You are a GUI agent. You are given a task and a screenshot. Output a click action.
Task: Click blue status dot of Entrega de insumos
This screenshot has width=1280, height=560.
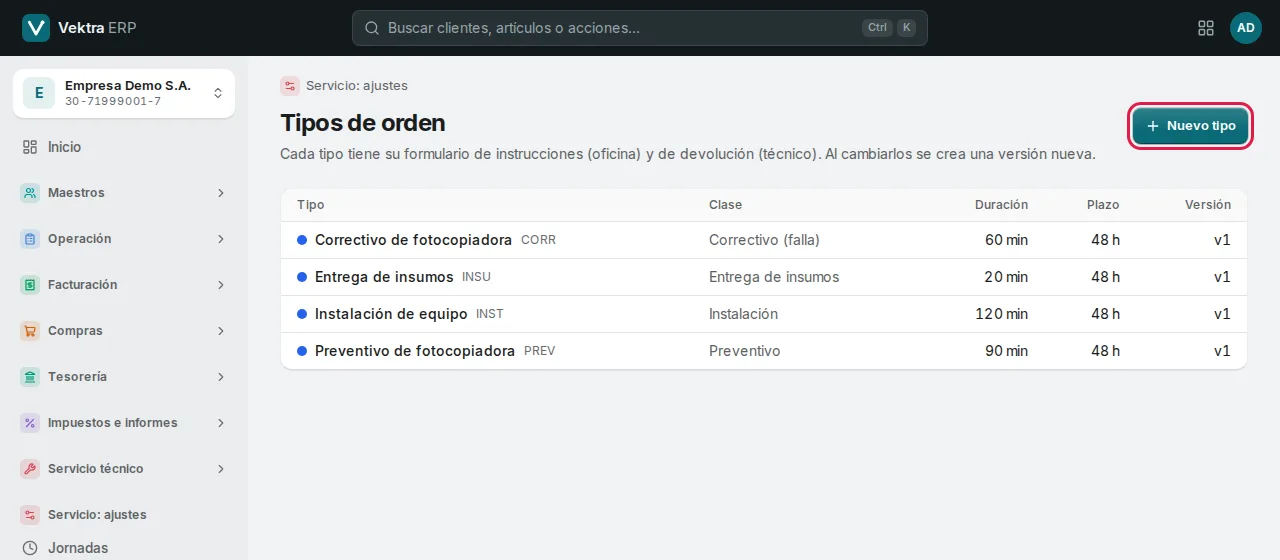(x=302, y=277)
